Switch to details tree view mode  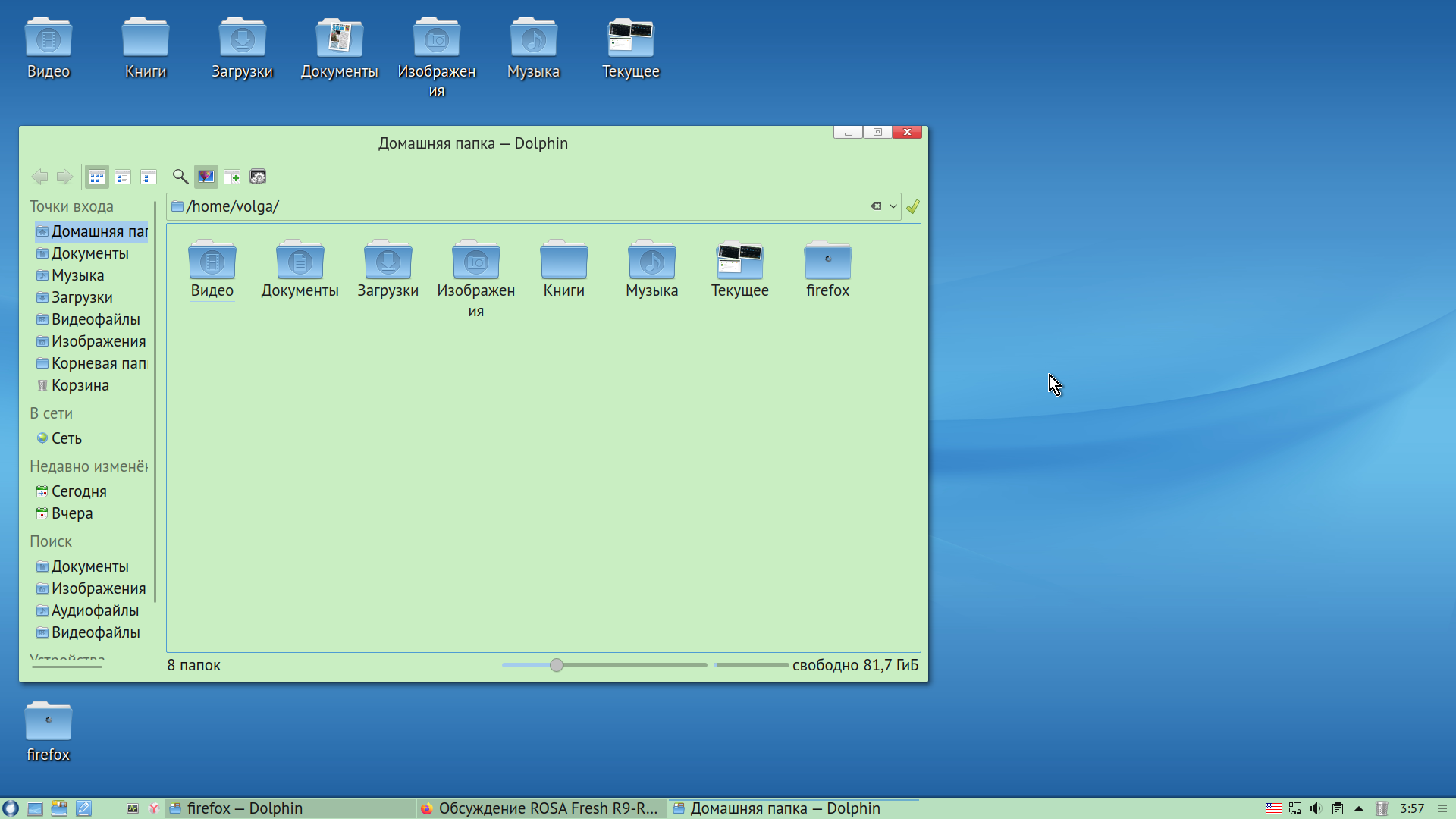(149, 177)
